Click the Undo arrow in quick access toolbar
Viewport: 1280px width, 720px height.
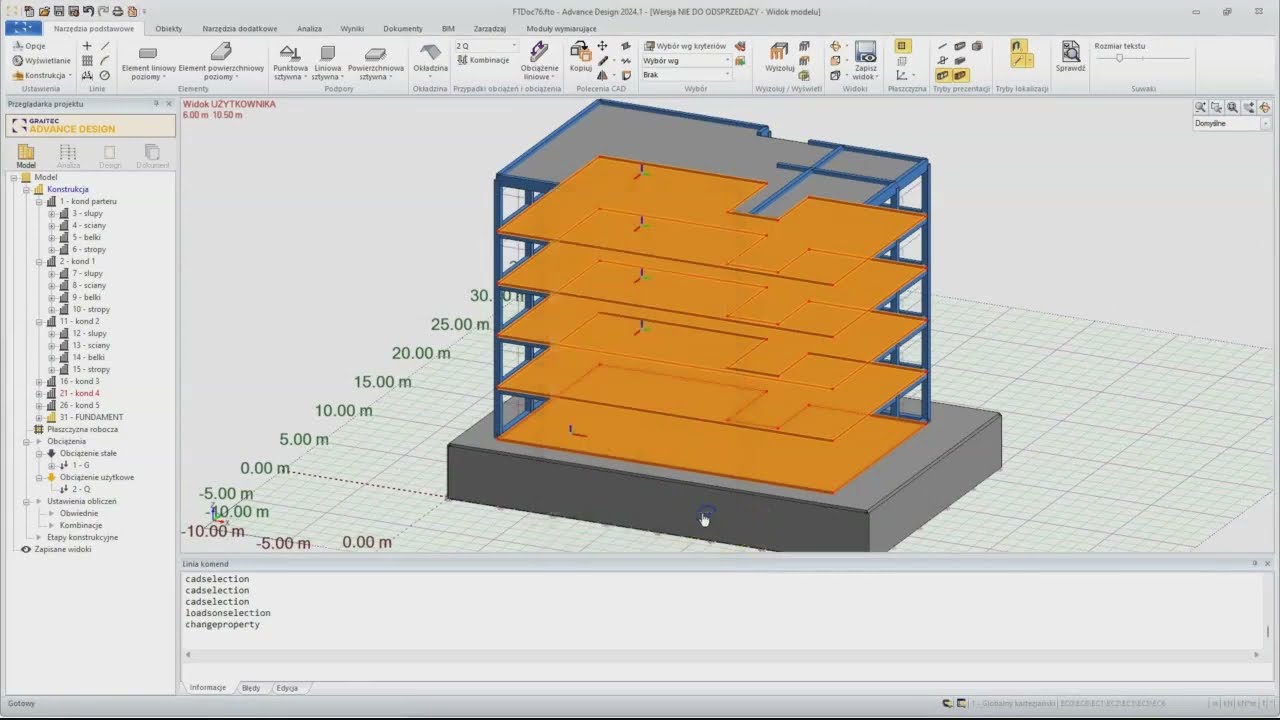[89, 11]
